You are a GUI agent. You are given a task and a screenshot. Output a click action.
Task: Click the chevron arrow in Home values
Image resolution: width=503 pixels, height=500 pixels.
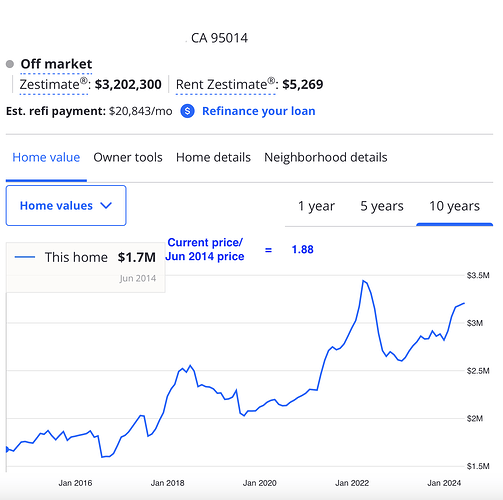coord(106,205)
